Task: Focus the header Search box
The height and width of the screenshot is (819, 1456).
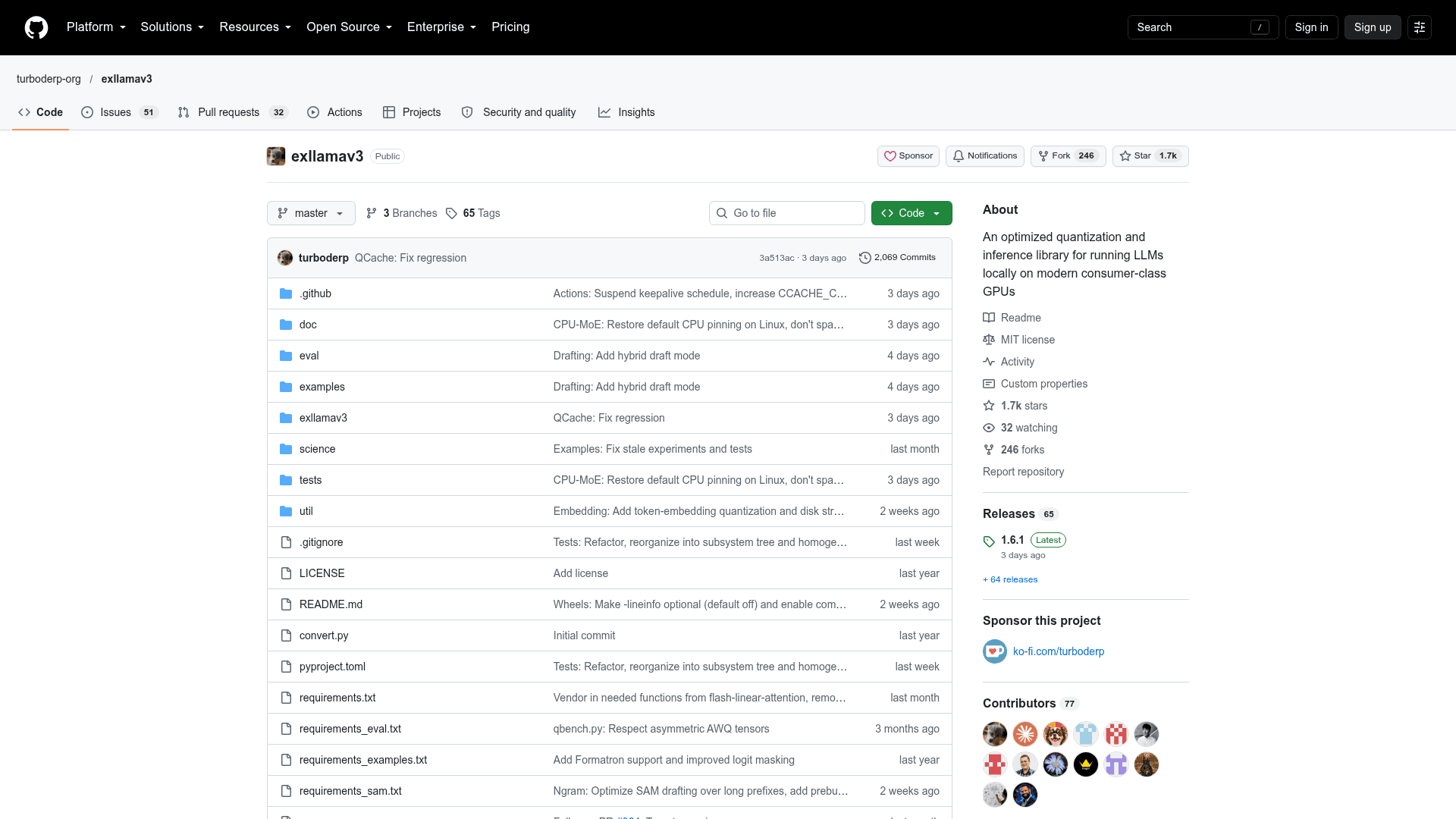Action: point(1203,27)
